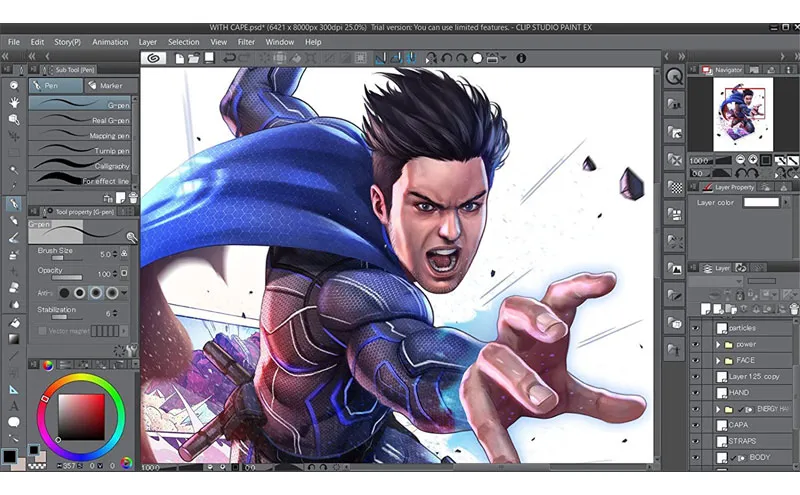Select the Text tool
The width and height of the screenshot is (800, 495).
click(x=14, y=405)
